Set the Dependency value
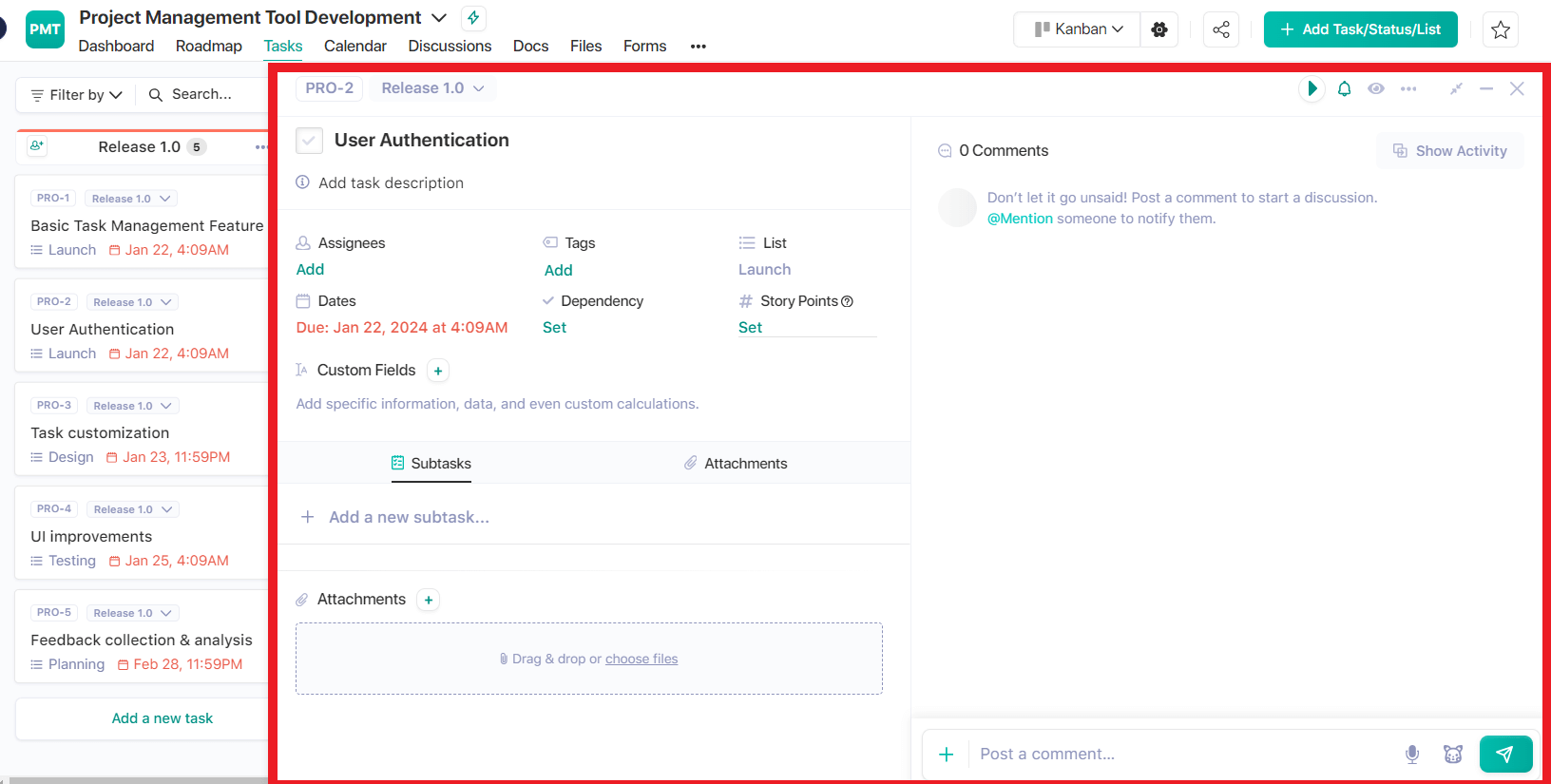The height and width of the screenshot is (784, 1551). pyautogui.click(x=554, y=328)
